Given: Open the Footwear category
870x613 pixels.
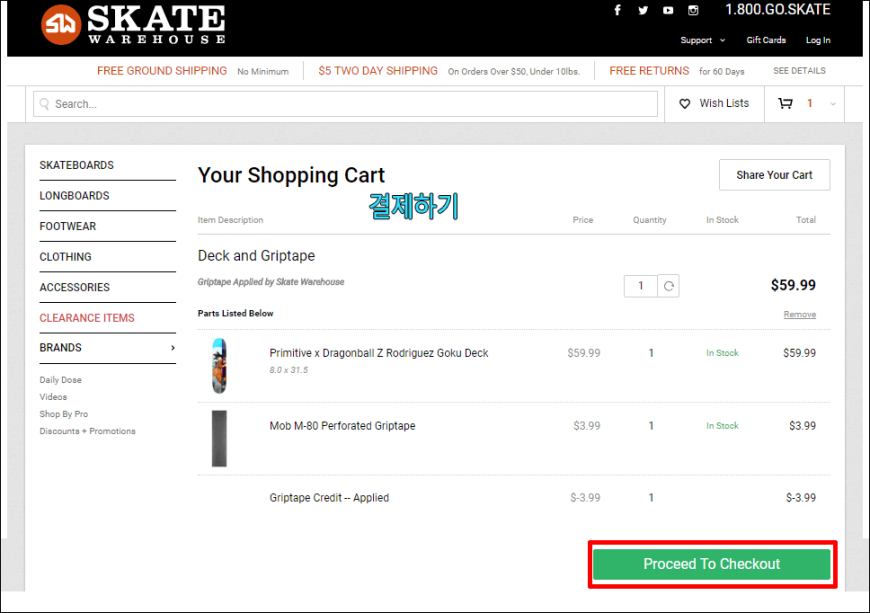Looking at the screenshot, I should [68, 226].
